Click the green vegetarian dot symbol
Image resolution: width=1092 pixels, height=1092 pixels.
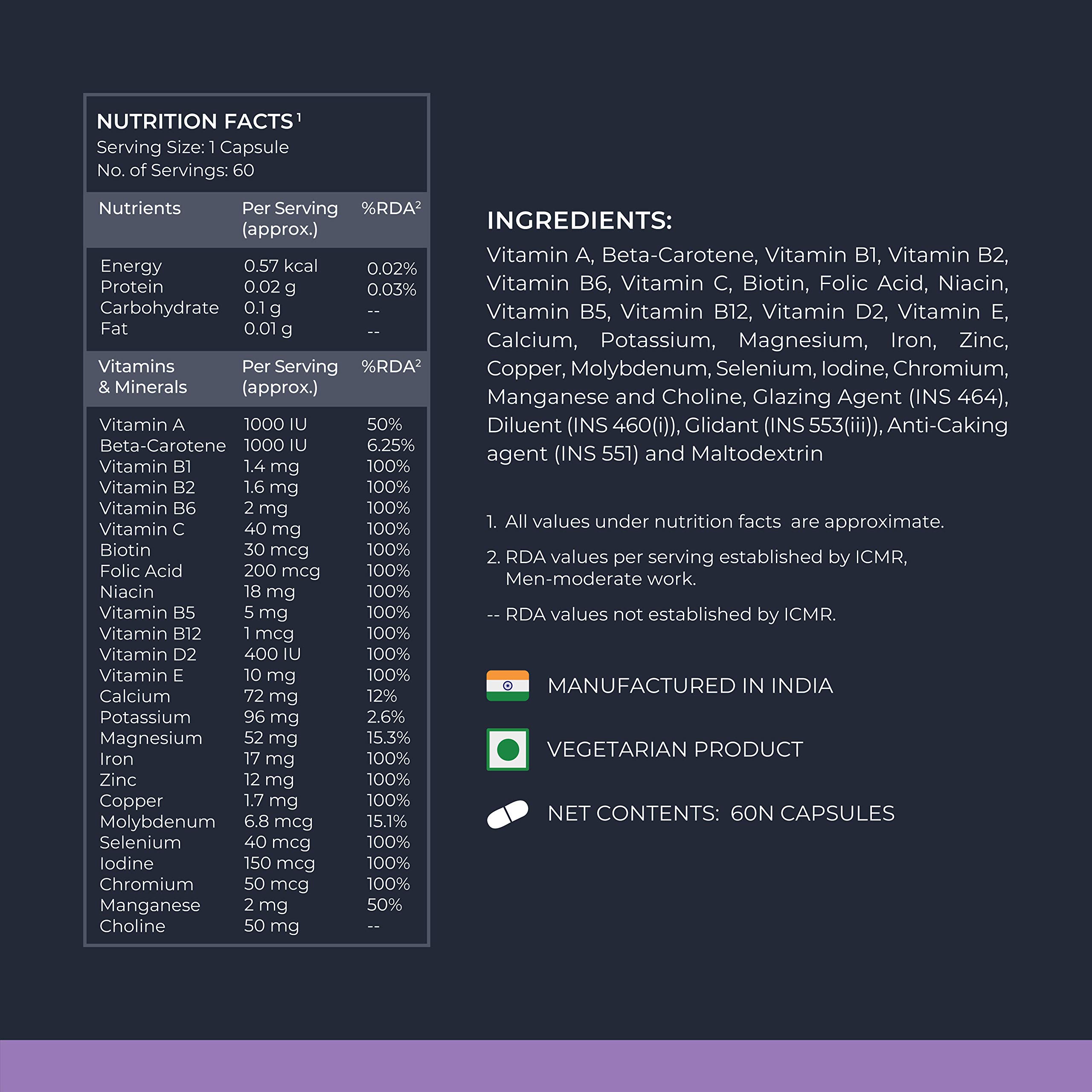pos(508,749)
